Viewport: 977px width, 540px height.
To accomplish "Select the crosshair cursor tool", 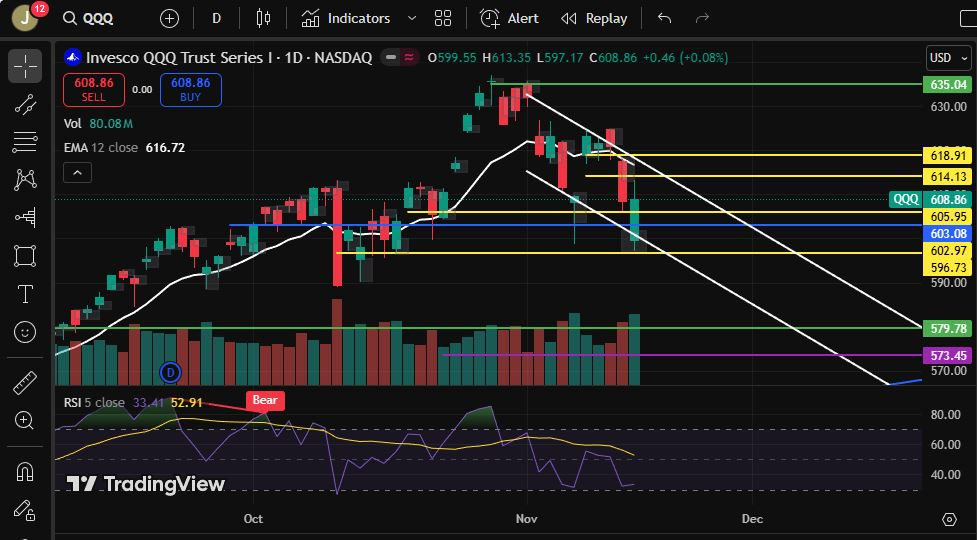I will [x=25, y=66].
